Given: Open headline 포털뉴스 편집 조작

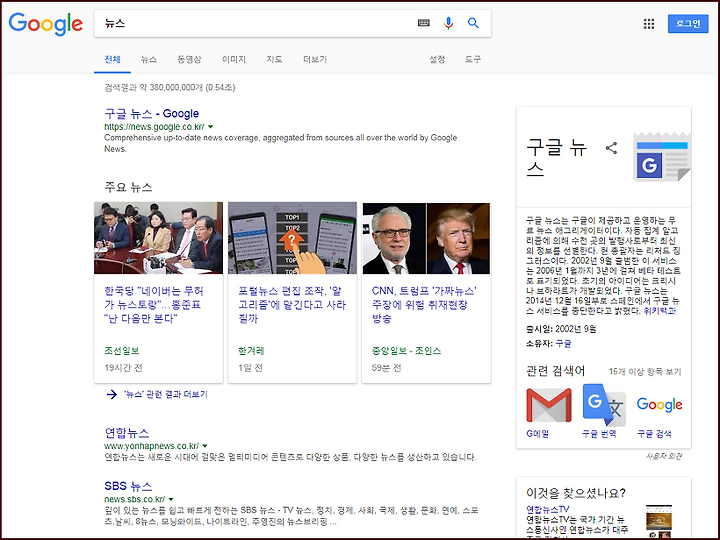Looking at the screenshot, I should [x=292, y=305].
